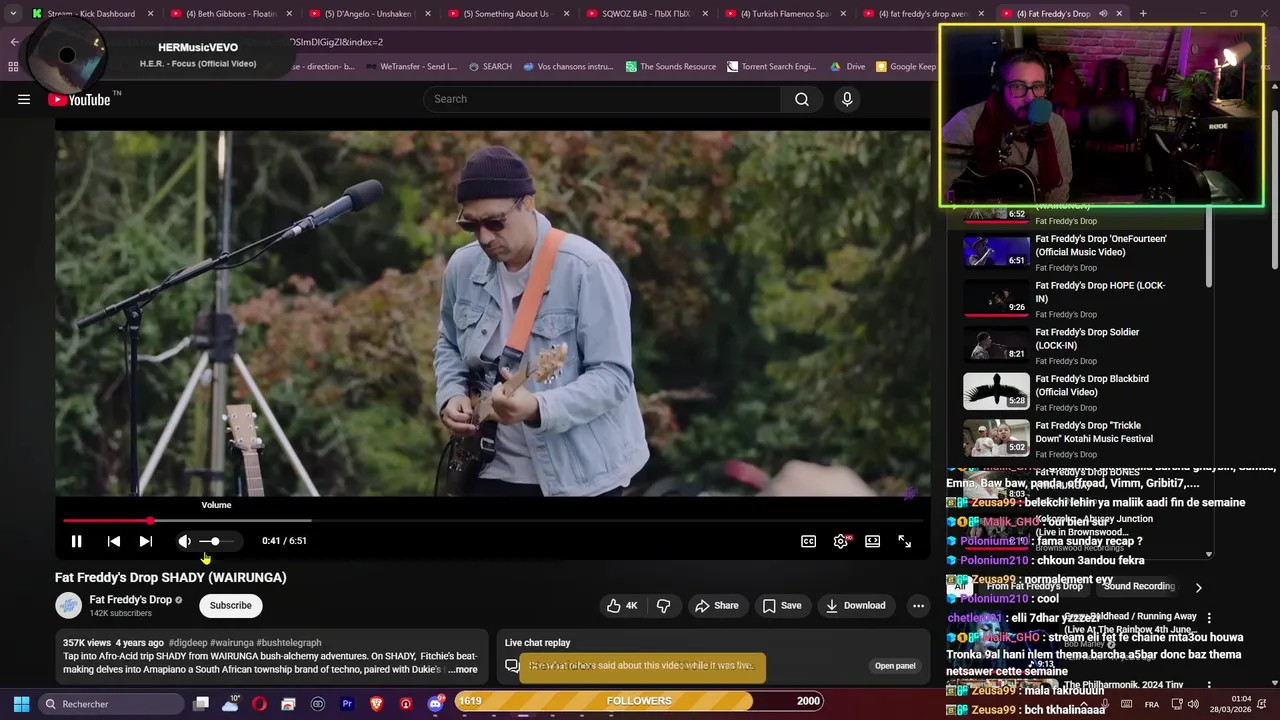Open Task View on taskbar

click(x=201, y=704)
